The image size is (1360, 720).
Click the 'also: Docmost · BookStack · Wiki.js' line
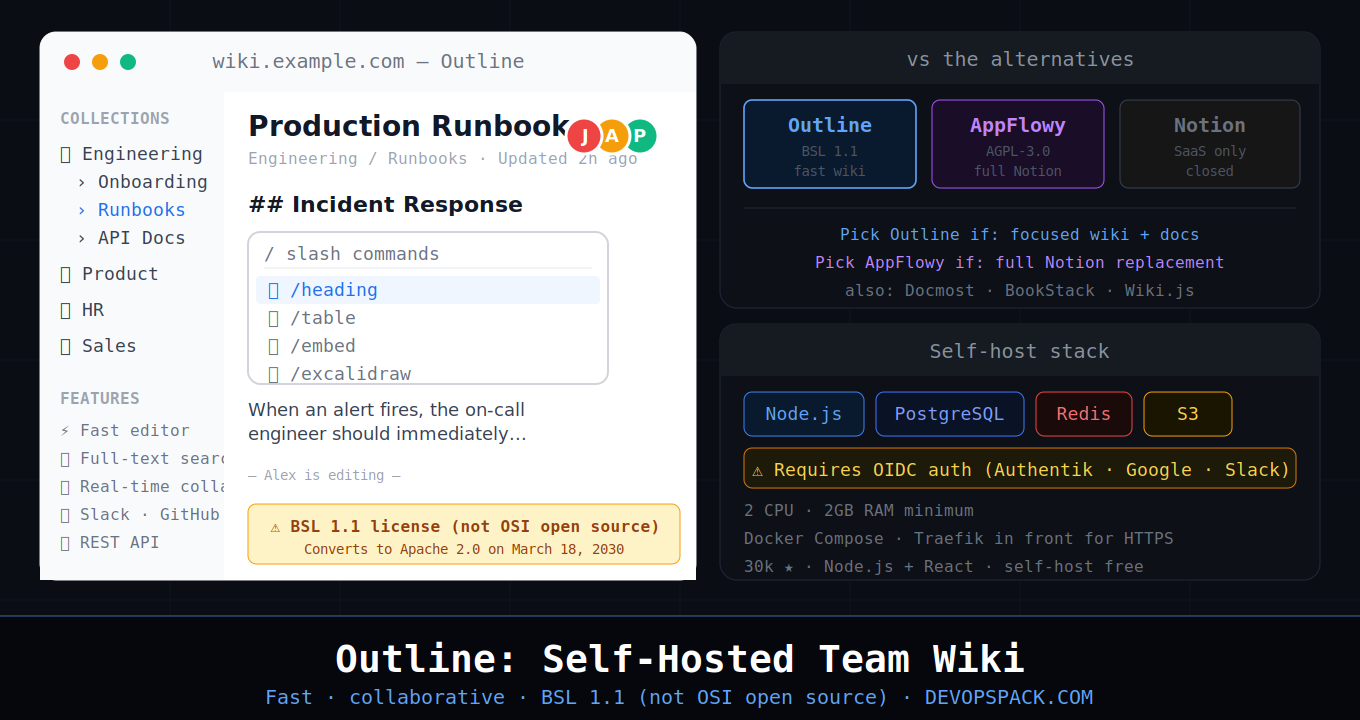tap(1020, 291)
